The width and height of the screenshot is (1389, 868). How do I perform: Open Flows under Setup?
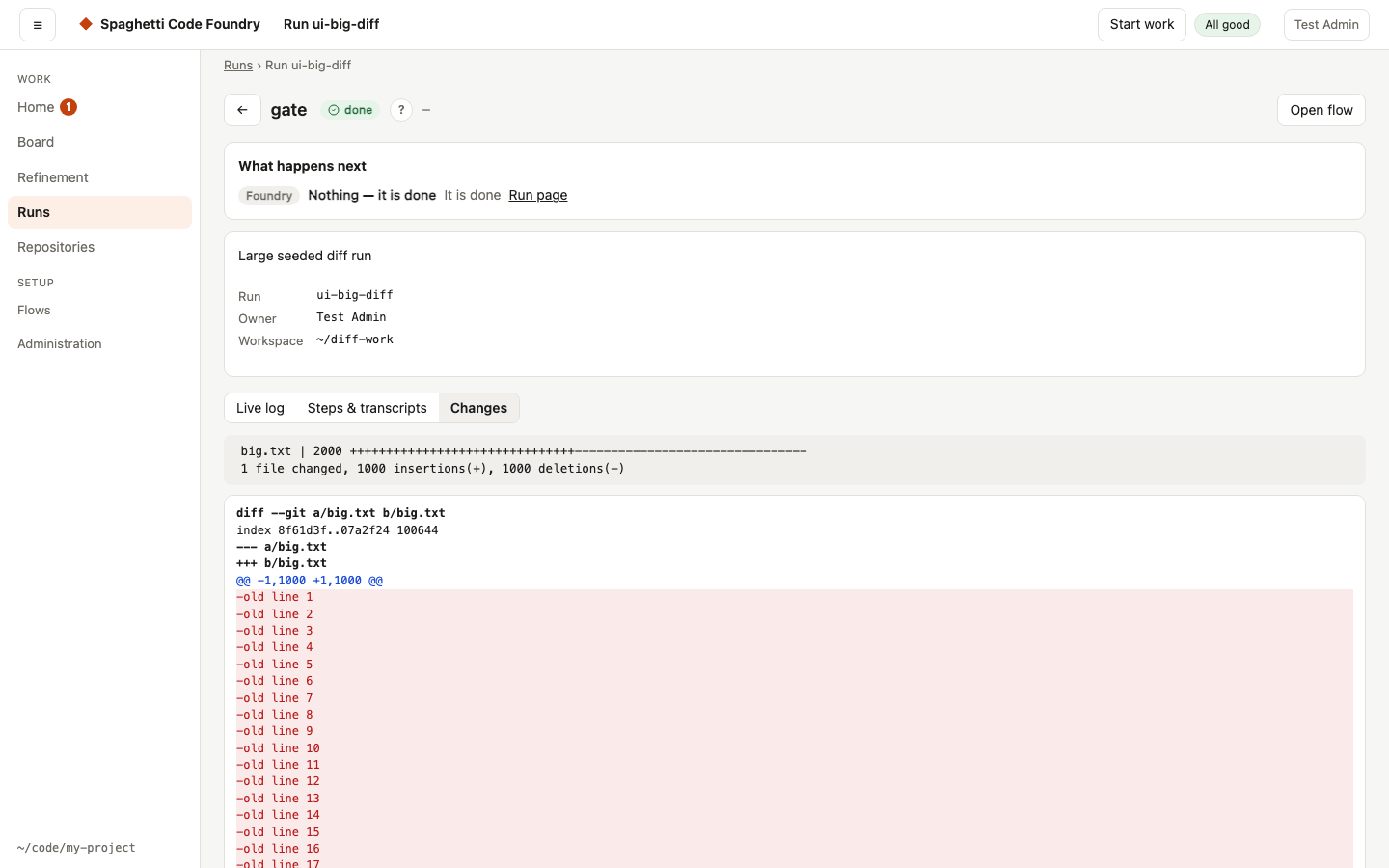99,311
